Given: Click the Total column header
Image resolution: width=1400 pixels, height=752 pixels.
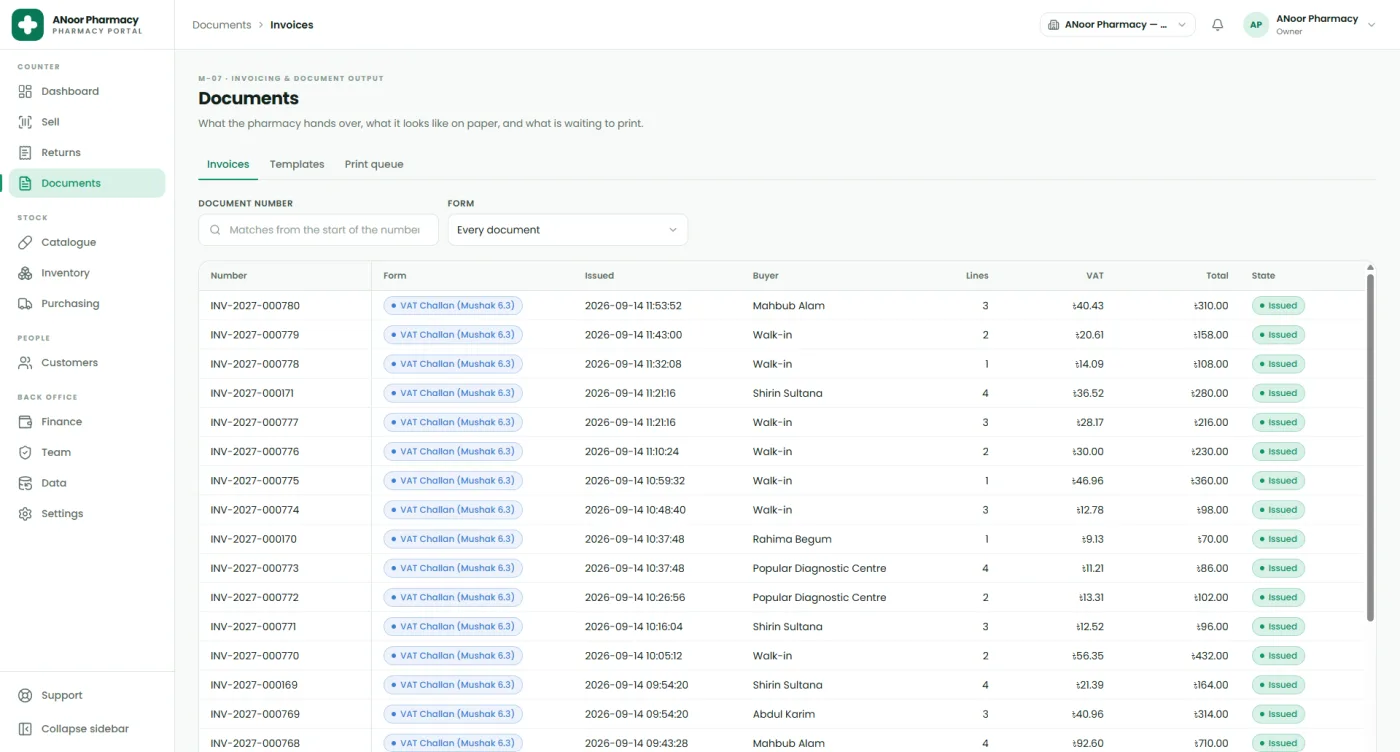Looking at the screenshot, I should tap(1217, 276).
